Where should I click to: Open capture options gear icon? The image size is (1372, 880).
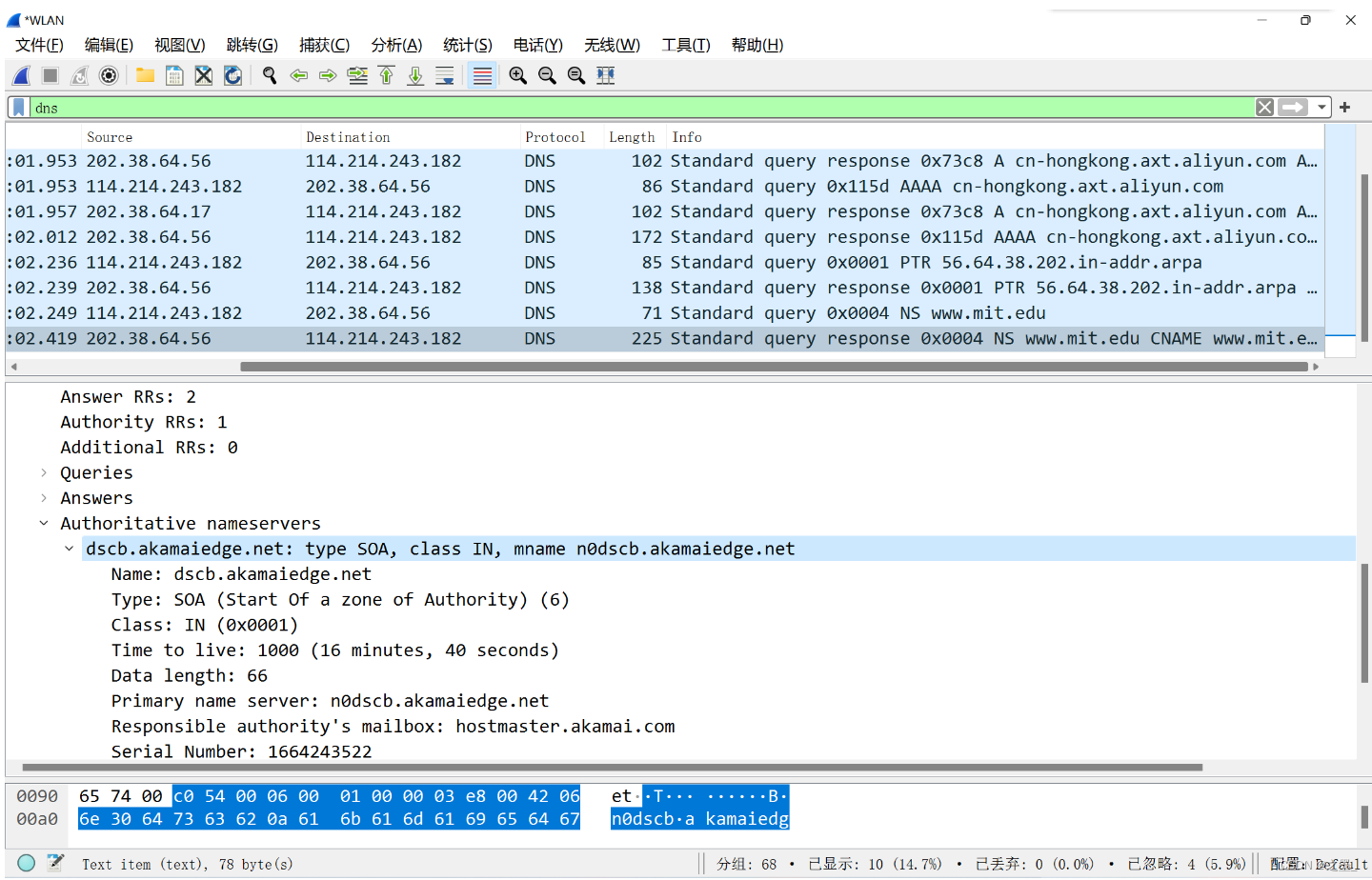(110, 75)
